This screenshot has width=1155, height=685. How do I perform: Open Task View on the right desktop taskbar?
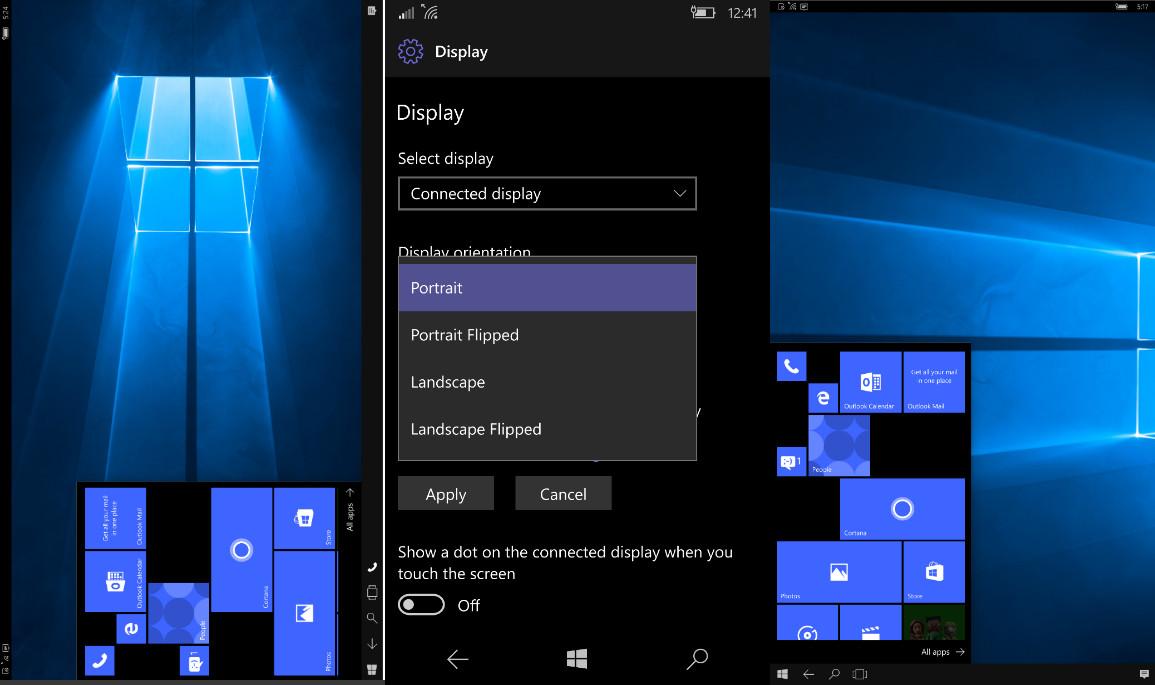860,674
